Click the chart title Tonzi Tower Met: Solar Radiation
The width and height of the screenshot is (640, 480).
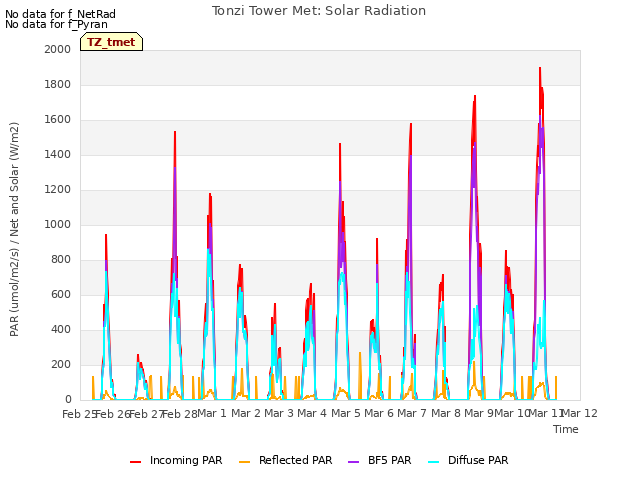tap(319, 11)
